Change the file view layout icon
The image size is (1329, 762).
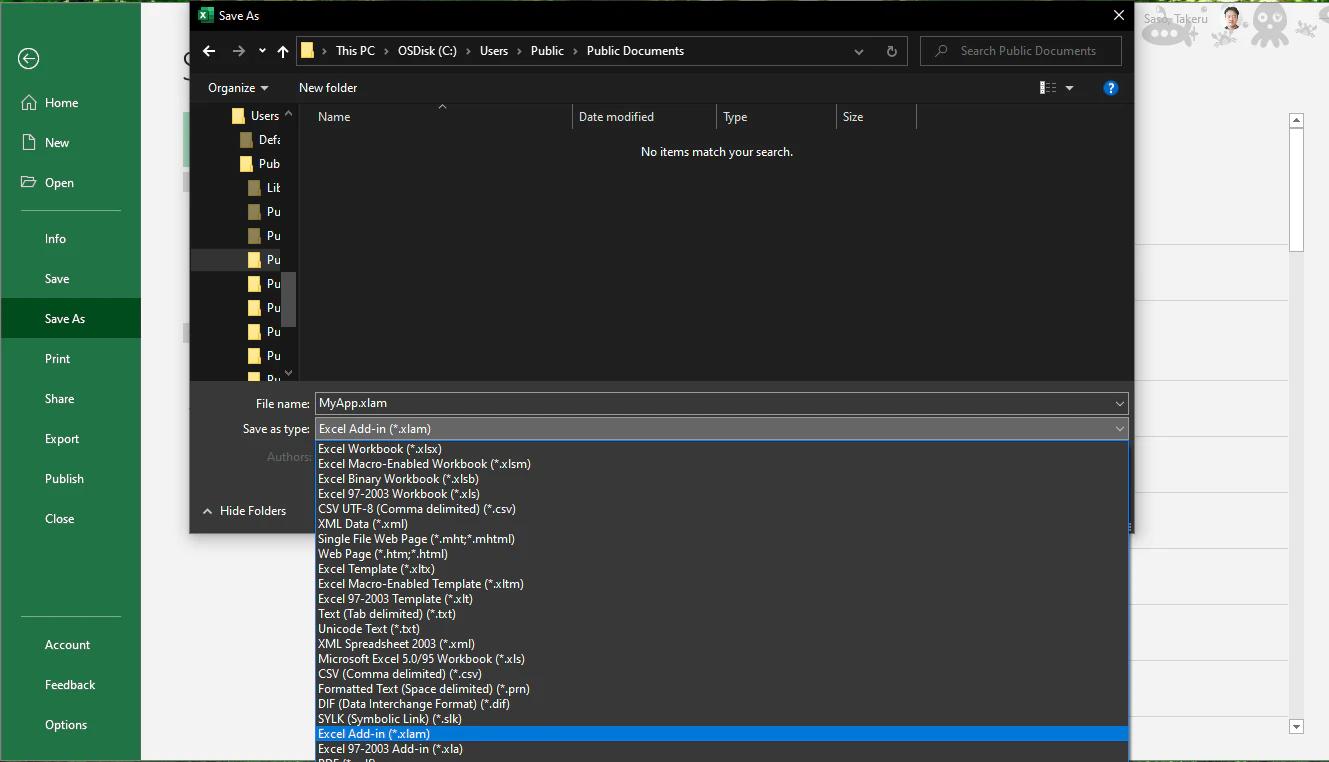1048,88
